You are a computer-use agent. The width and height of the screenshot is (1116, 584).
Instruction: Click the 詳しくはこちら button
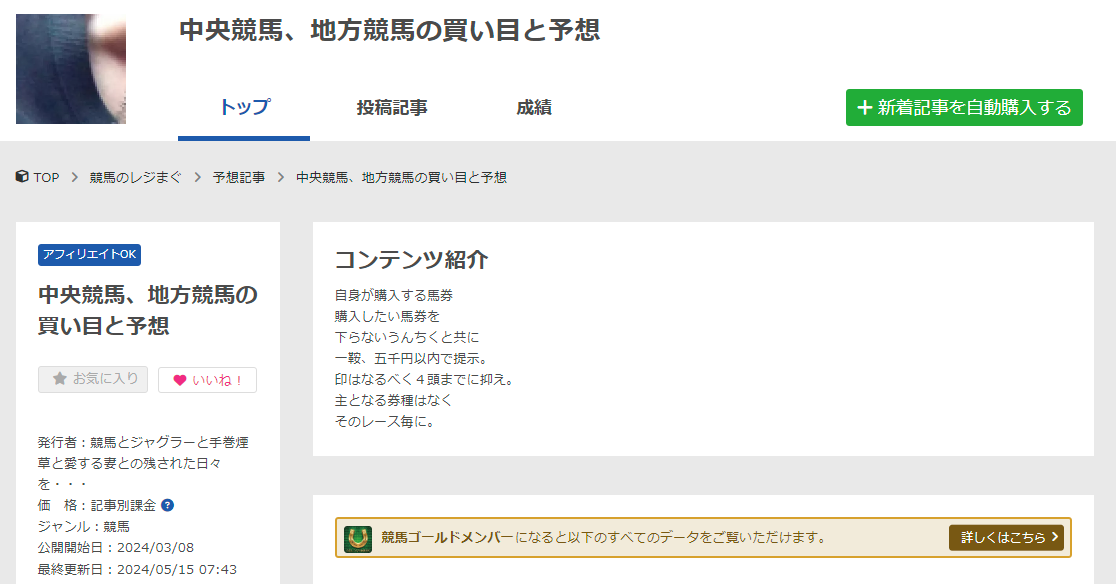[1006, 538]
